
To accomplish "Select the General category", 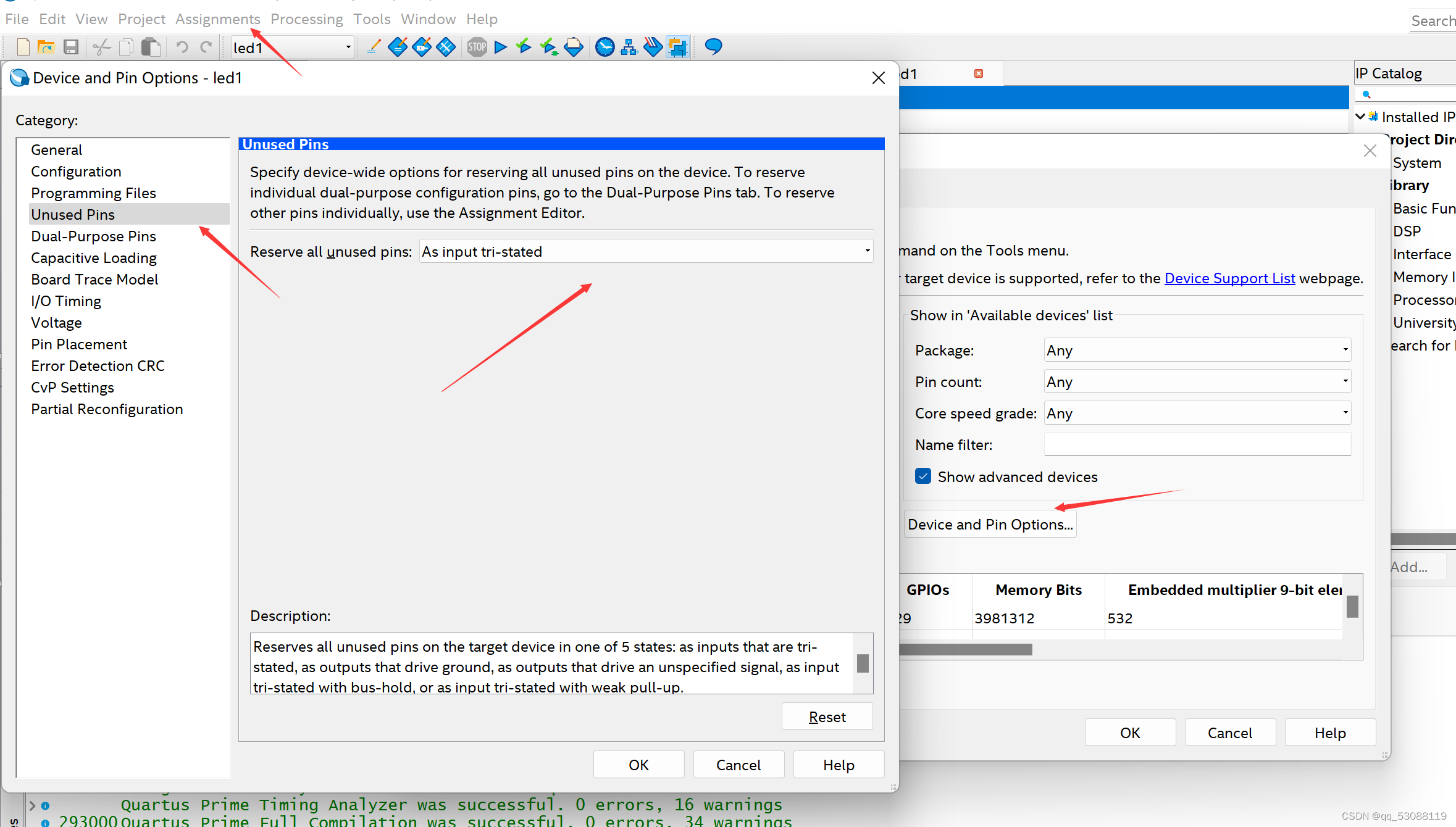I will pos(56,150).
